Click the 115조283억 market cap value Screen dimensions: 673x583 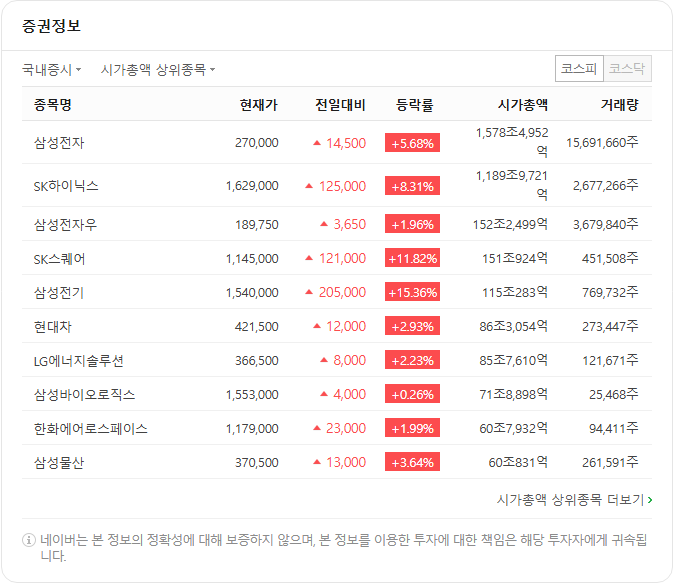515,292
